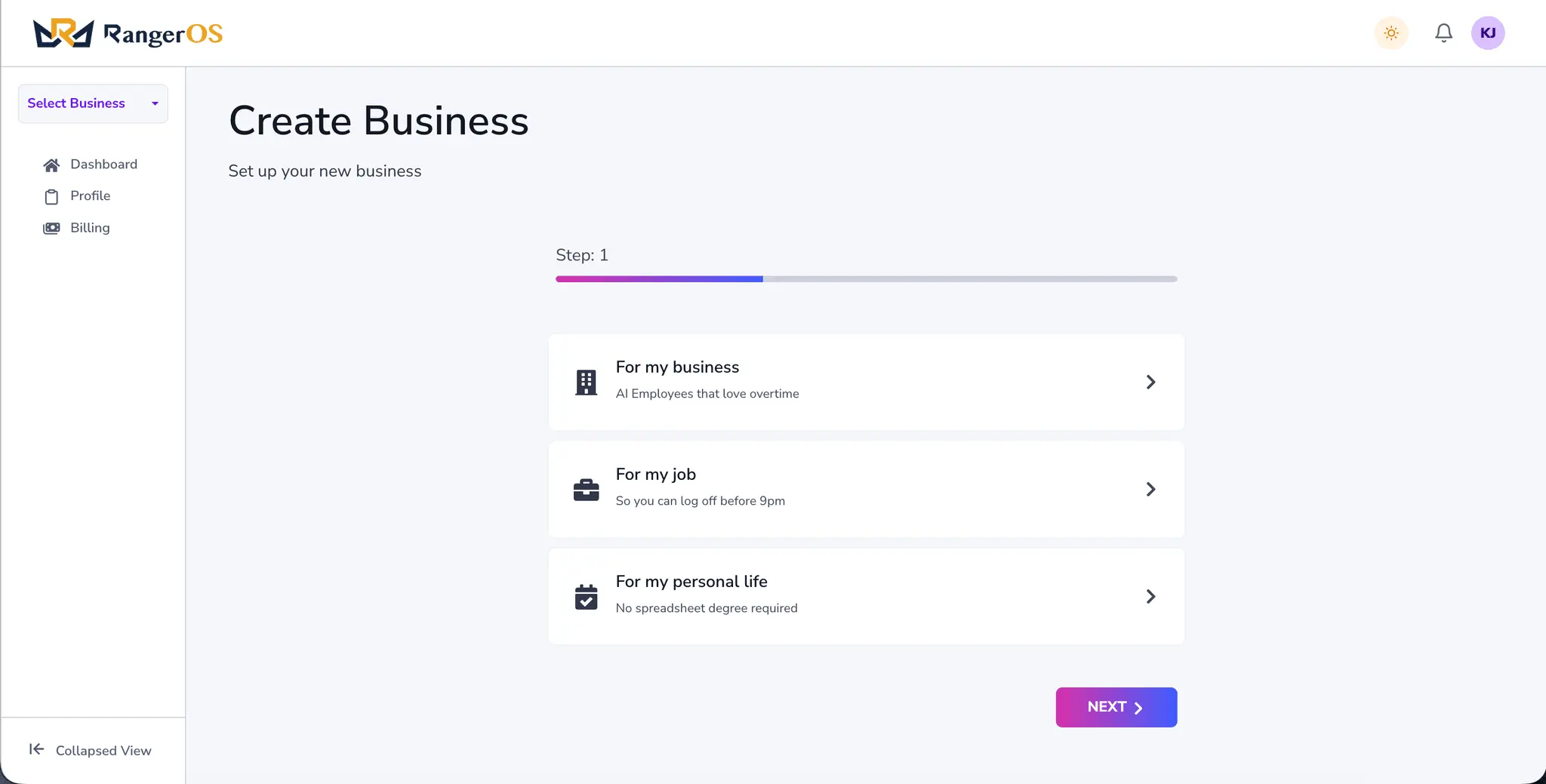The width and height of the screenshot is (1546, 784).
Task: Open Billing in the sidebar
Action: tap(90, 228)
